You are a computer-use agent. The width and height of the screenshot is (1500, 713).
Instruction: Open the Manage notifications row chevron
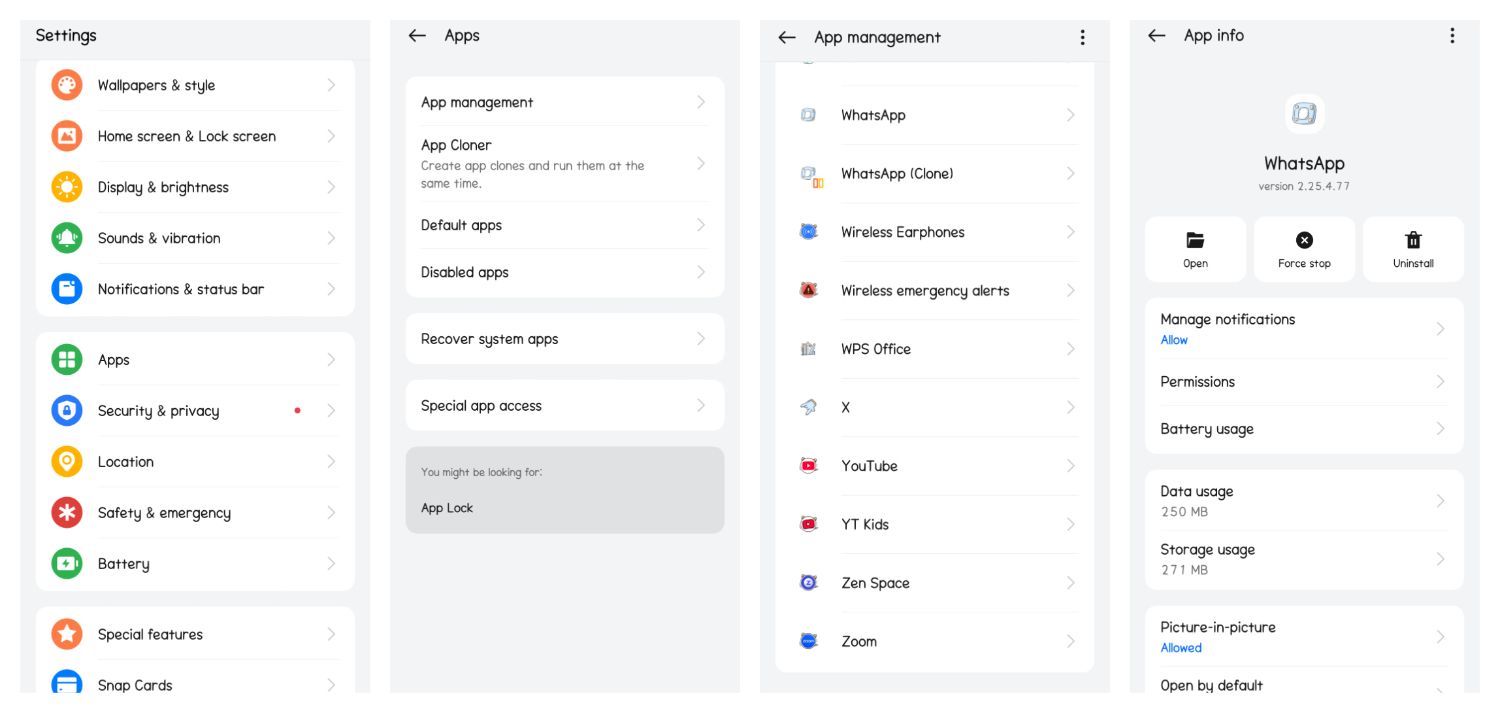pyautogui.click(x=1440, y=328)
